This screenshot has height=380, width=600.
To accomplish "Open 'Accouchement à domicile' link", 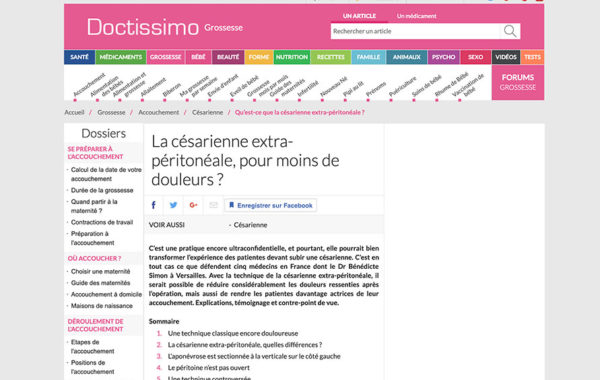I will pos(106,294).
